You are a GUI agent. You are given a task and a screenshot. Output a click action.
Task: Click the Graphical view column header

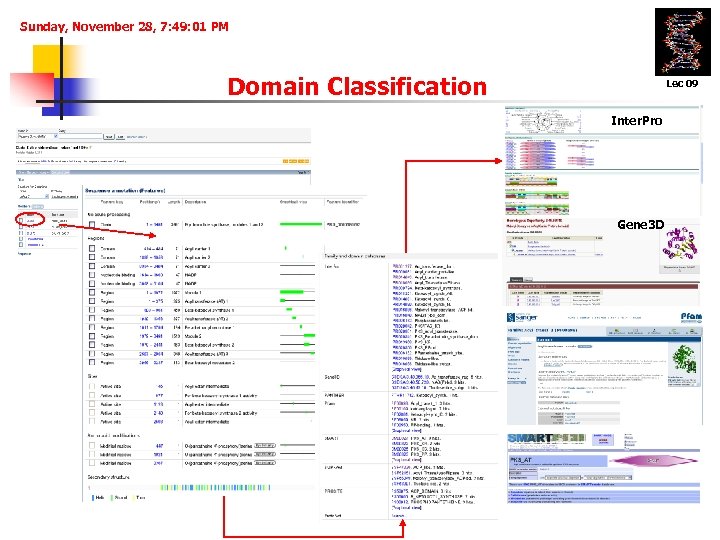[293, 202]
